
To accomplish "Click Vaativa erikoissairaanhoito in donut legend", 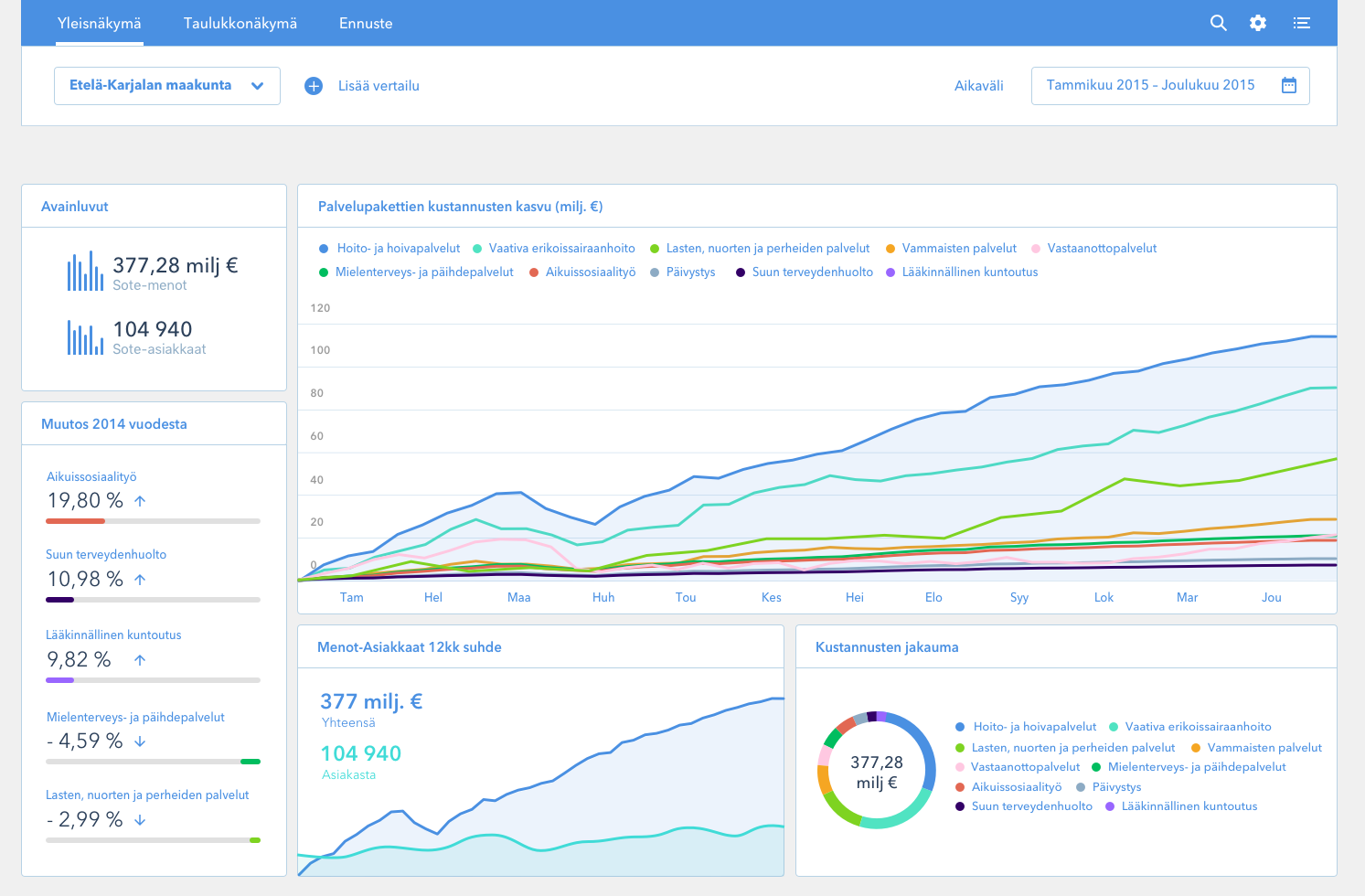I will click(1190, 727).
